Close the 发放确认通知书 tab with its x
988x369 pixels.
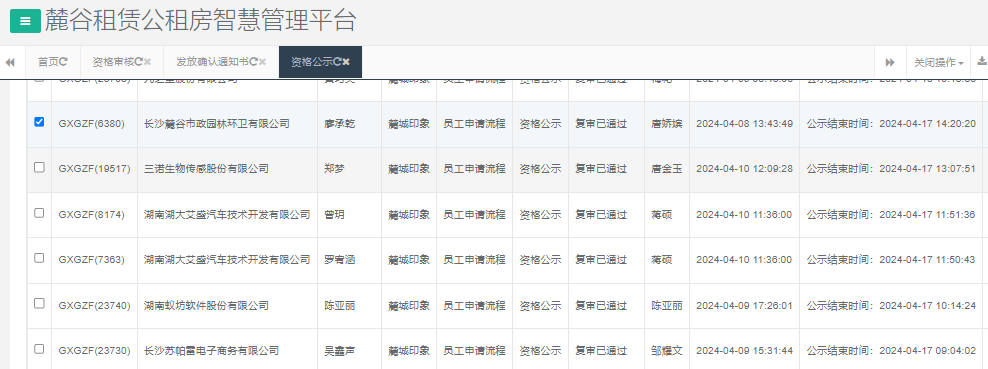tap(262, 62)
